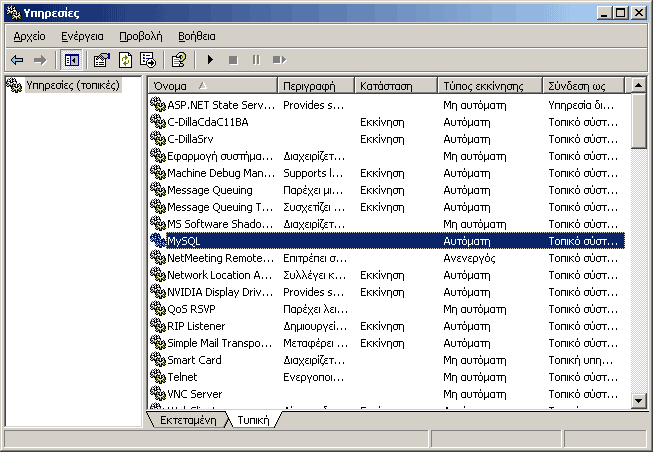Image resolution: width=653 pixels, height=452 pixels.
Task: Start the service with the play icon
Action: [x=210, y=60]
